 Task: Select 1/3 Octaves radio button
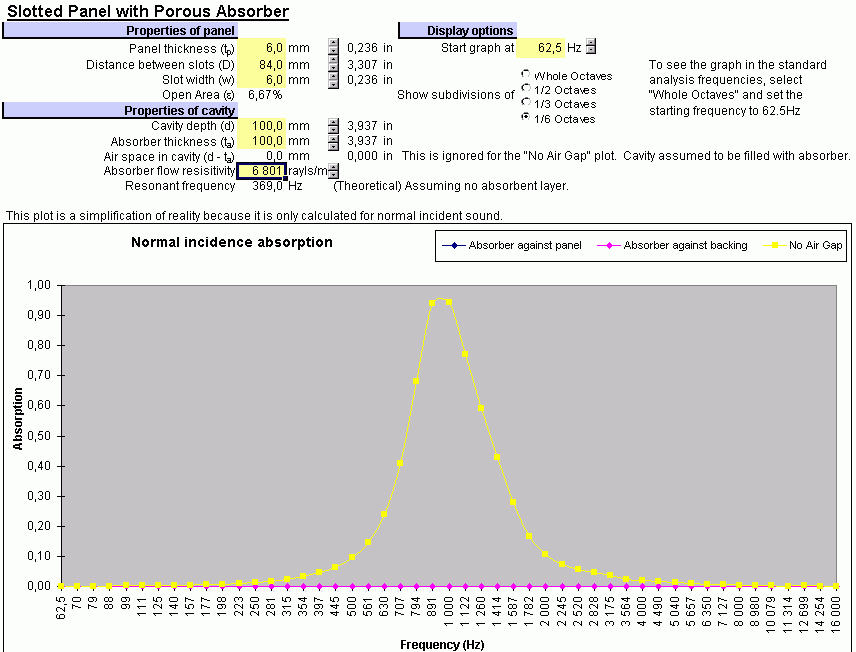(x=526, y=103)
